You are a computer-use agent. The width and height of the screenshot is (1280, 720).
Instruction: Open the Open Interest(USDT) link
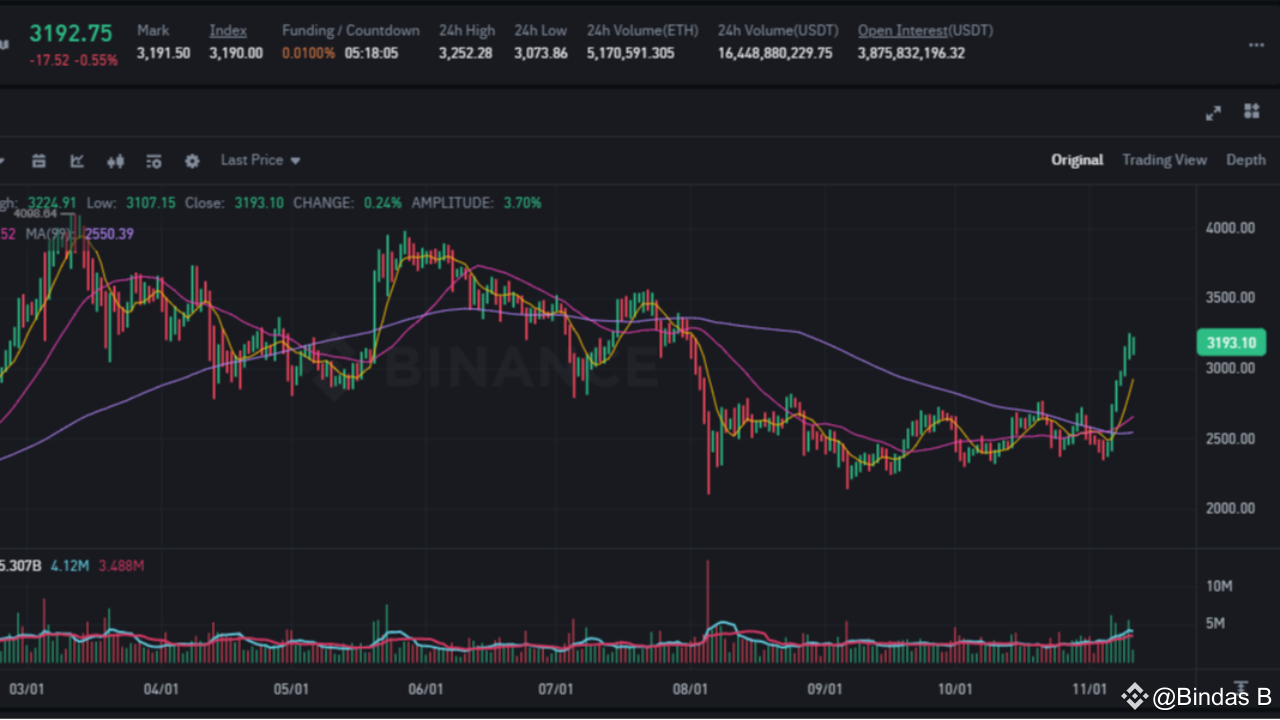click(x=902, y=30)
